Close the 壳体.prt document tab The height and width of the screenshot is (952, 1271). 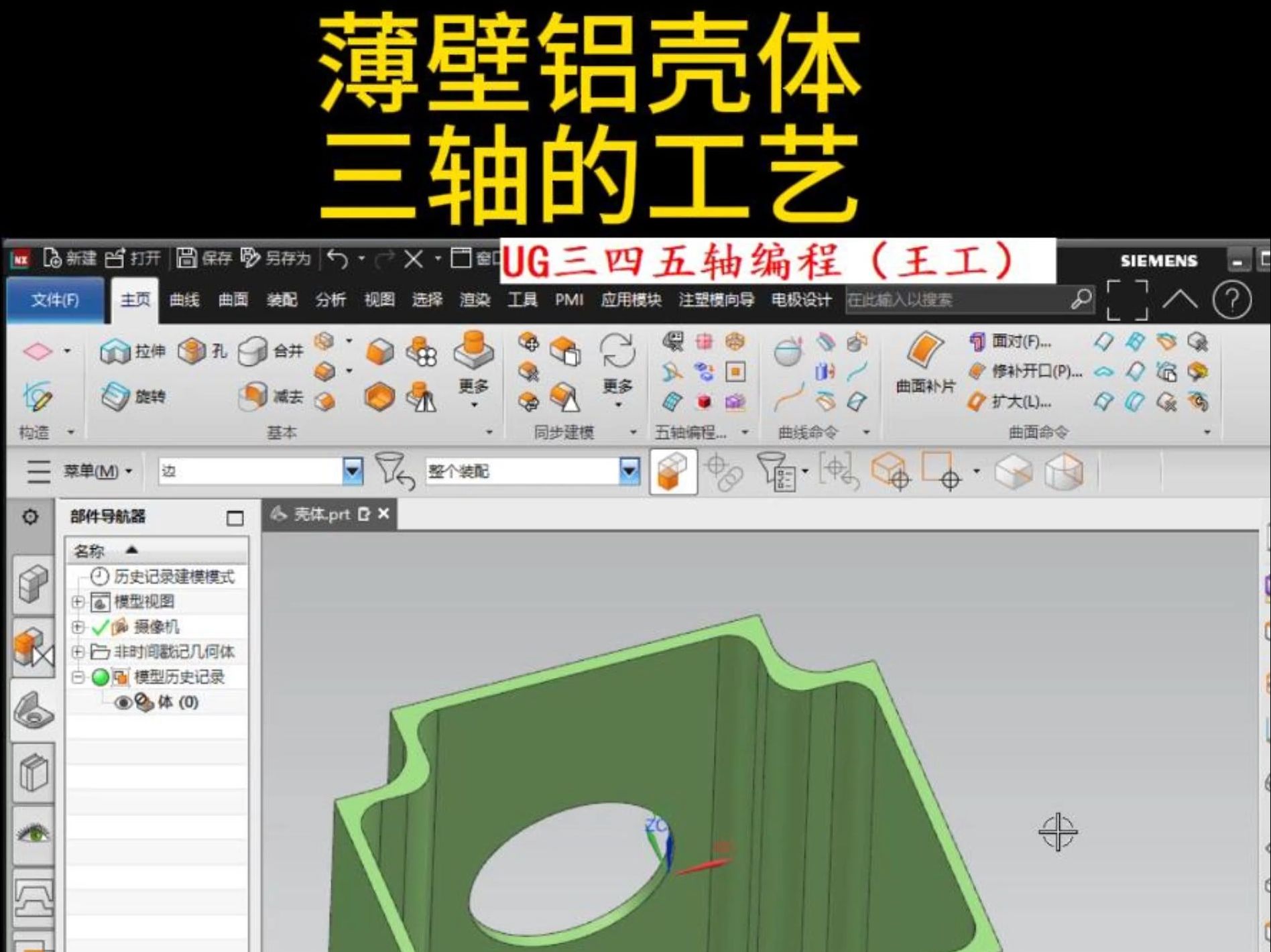click(x=383, y=514)
